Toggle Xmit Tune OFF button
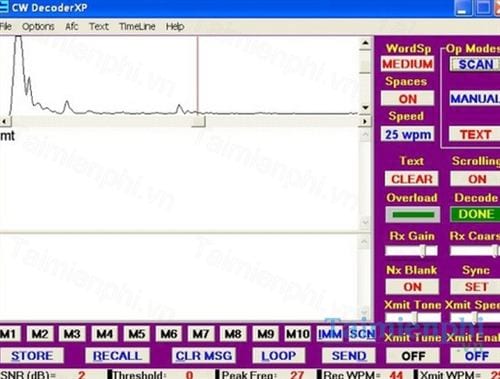Image resolution: width=500 pixels, height=379 pixels. 413,356
